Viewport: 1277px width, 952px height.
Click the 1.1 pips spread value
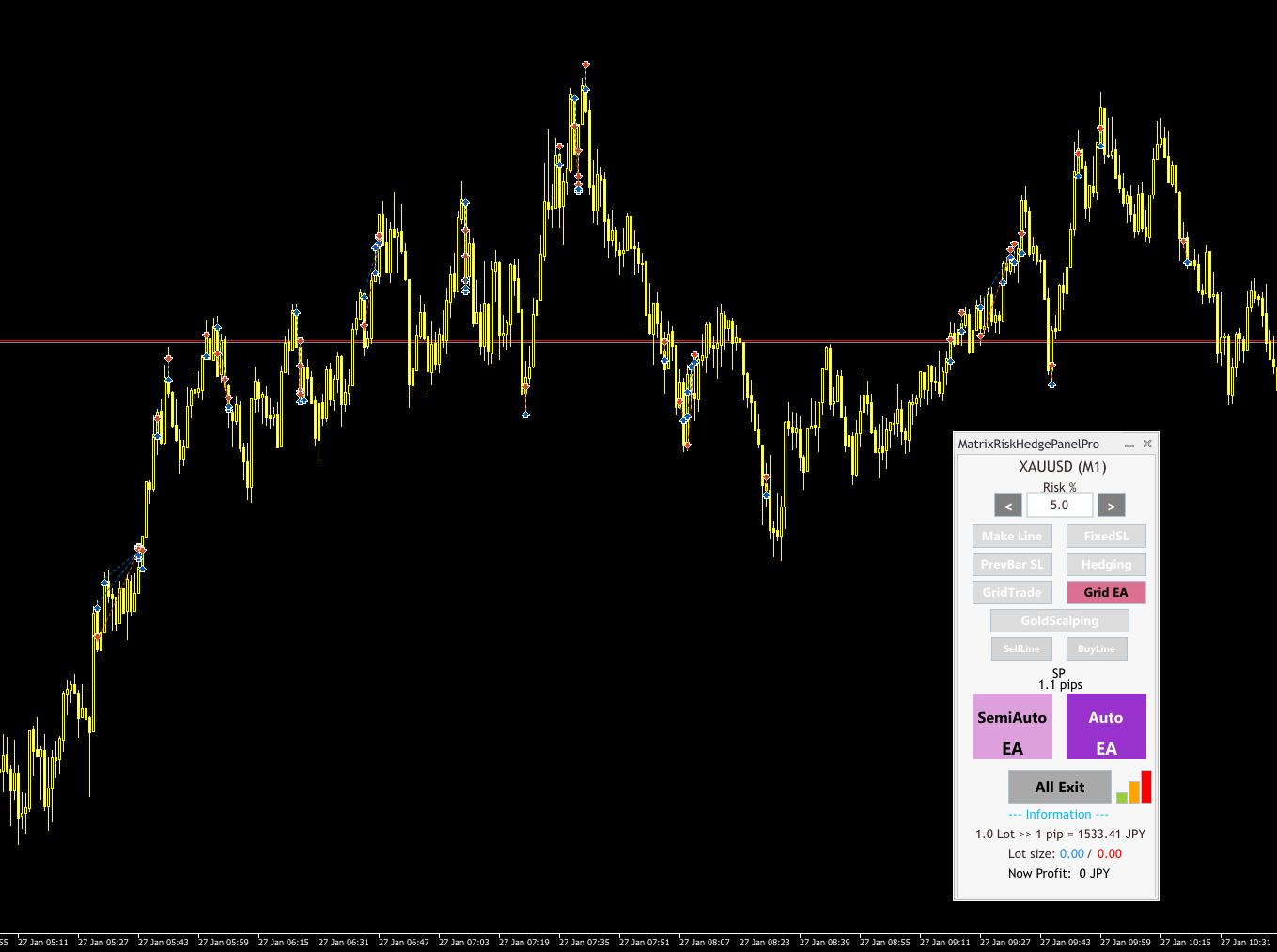click(x=1060, y=685)
